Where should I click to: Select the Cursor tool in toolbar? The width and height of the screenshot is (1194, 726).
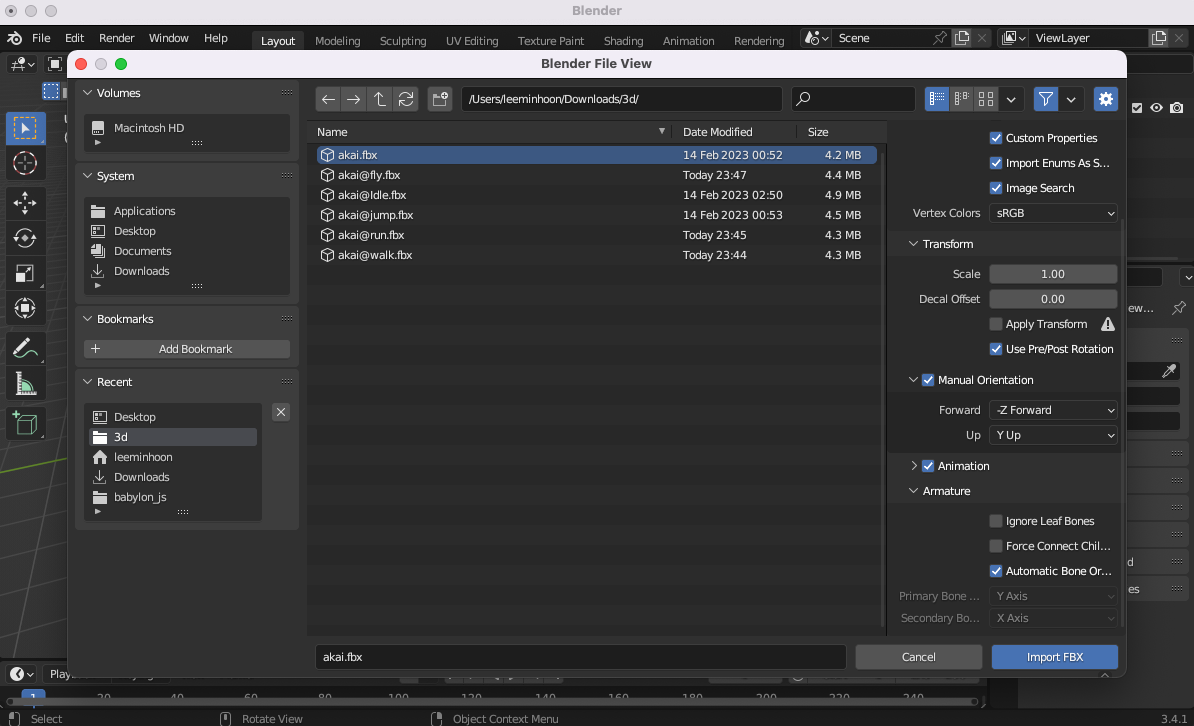pyautogui.click(x=24, y=163)
